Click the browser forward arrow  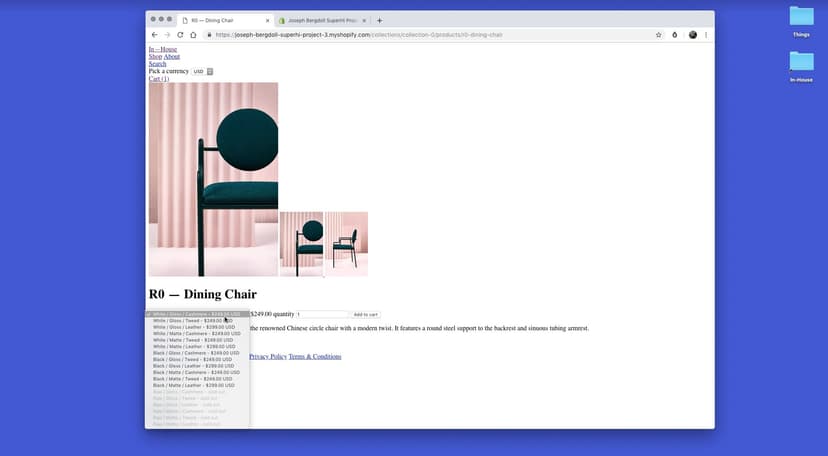pos(167,35)
